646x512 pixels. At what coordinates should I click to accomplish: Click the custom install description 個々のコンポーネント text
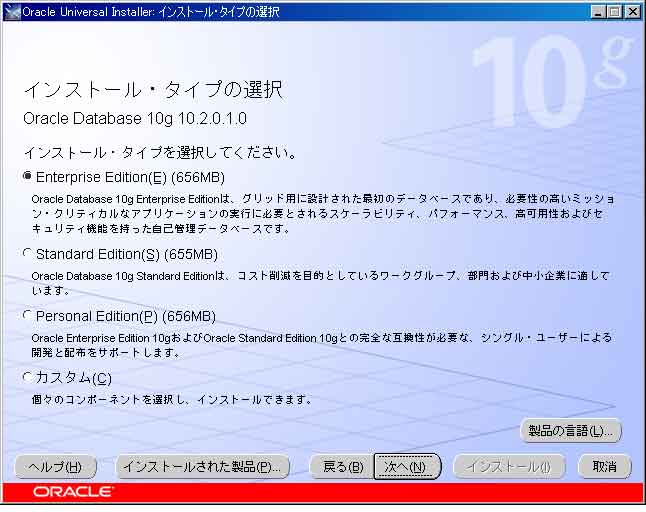[x=171, y=400]
